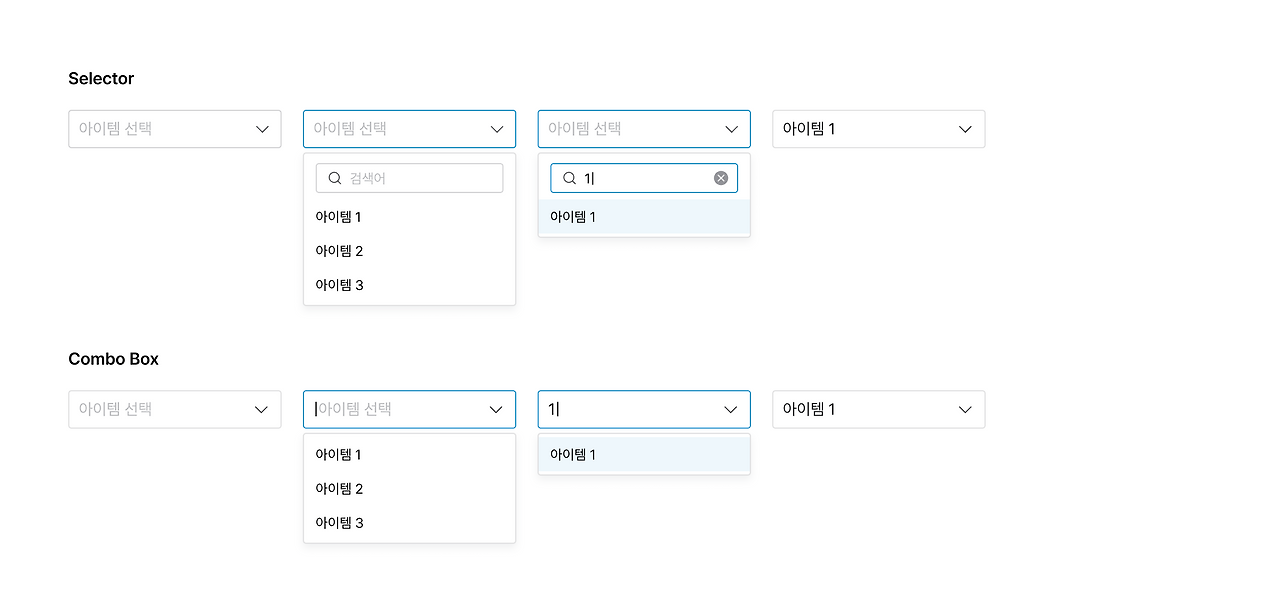
Task: Pick highlighted 아이템 1 in the Combo Box filtered results
Action: [574, 455]
